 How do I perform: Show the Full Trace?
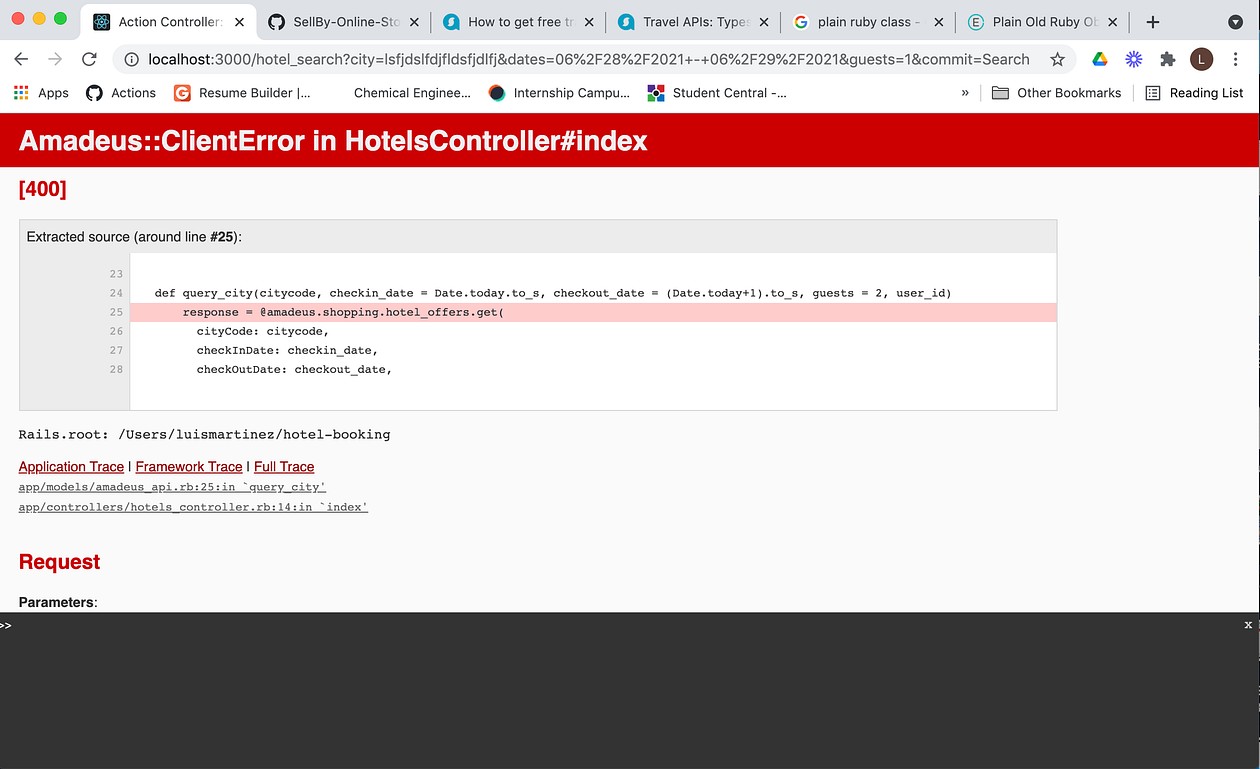click(x=284, y=466)
